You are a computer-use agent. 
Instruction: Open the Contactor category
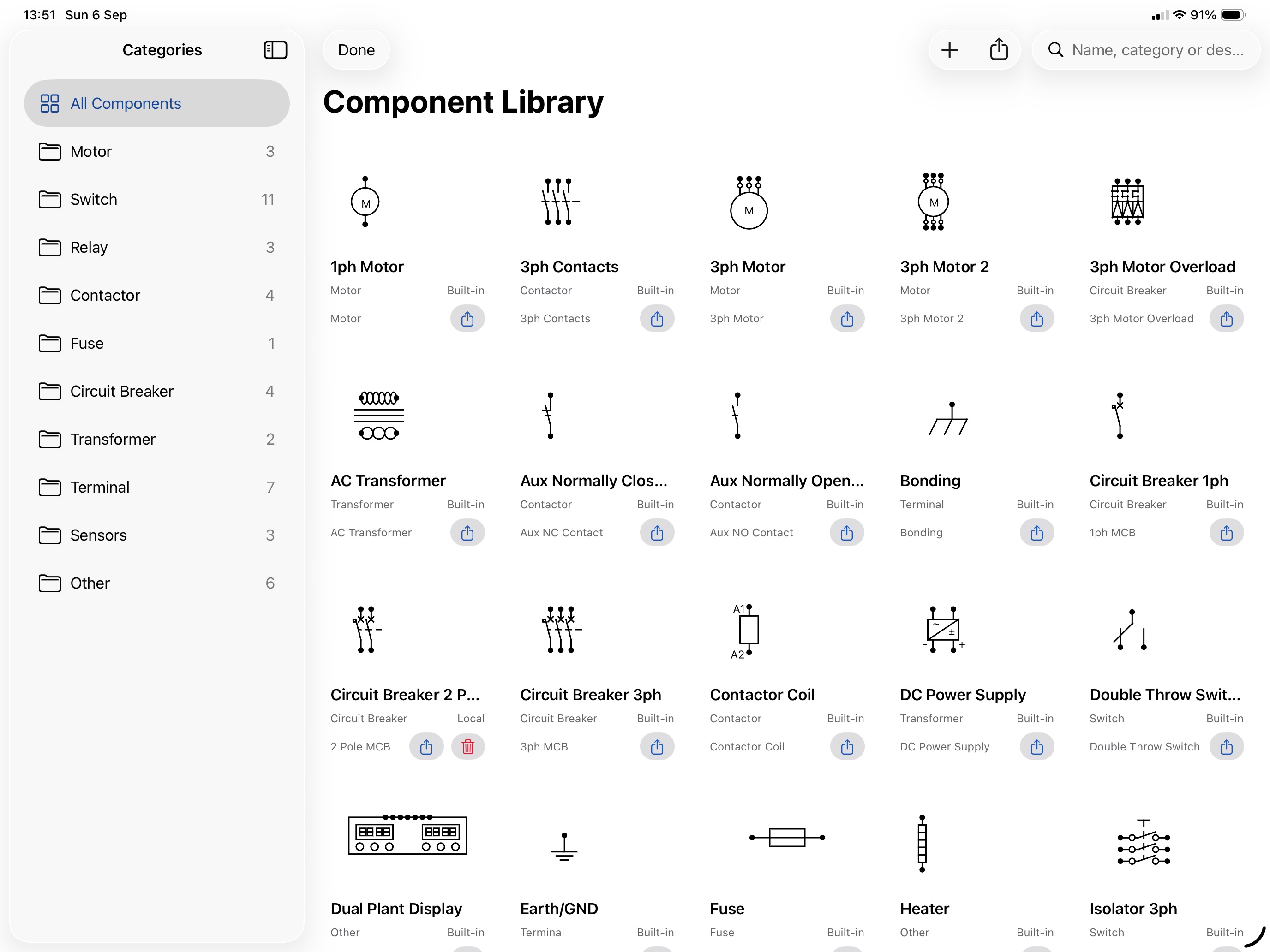point(157,296)
